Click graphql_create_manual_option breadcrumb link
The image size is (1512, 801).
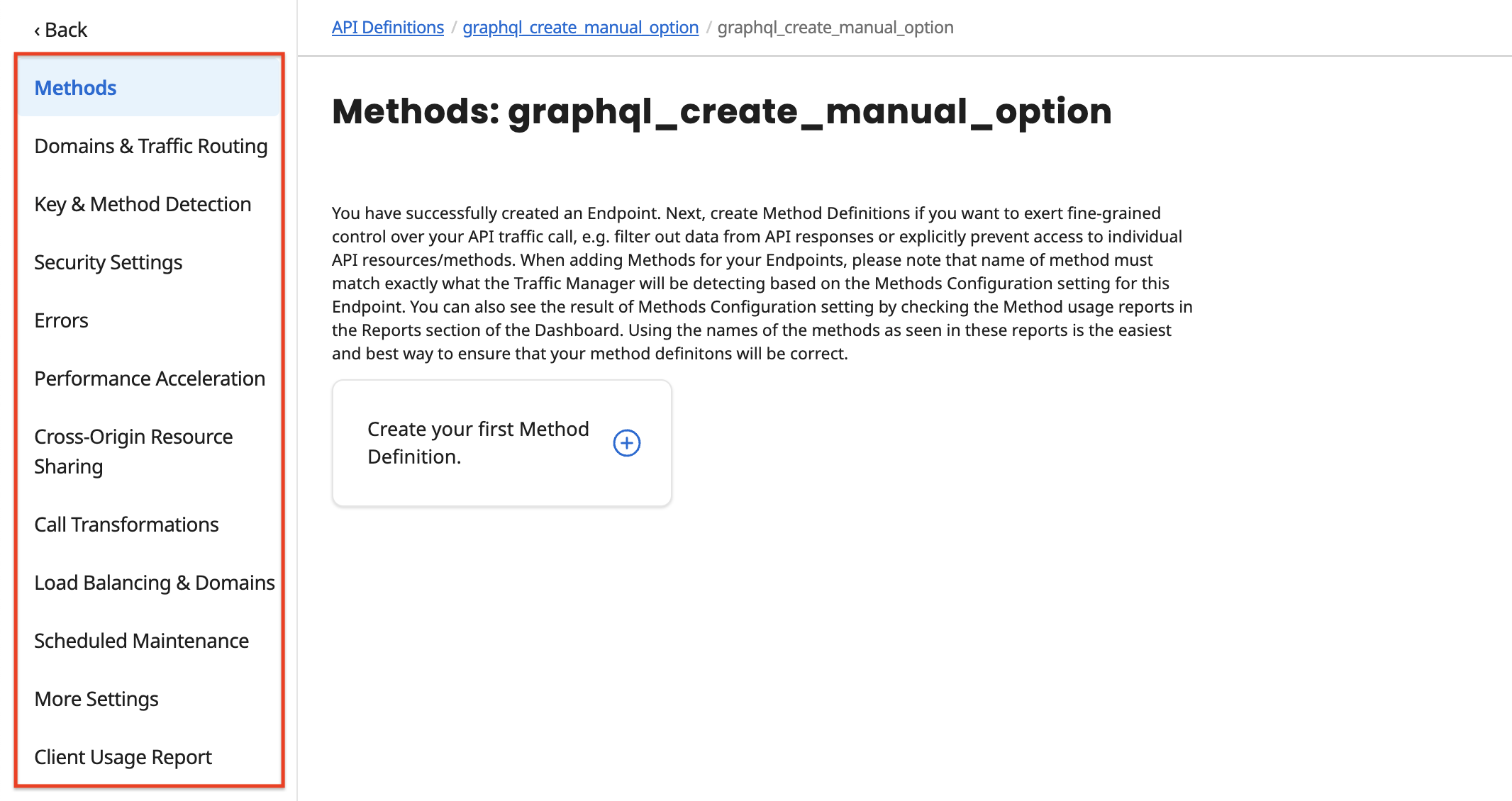580,28
